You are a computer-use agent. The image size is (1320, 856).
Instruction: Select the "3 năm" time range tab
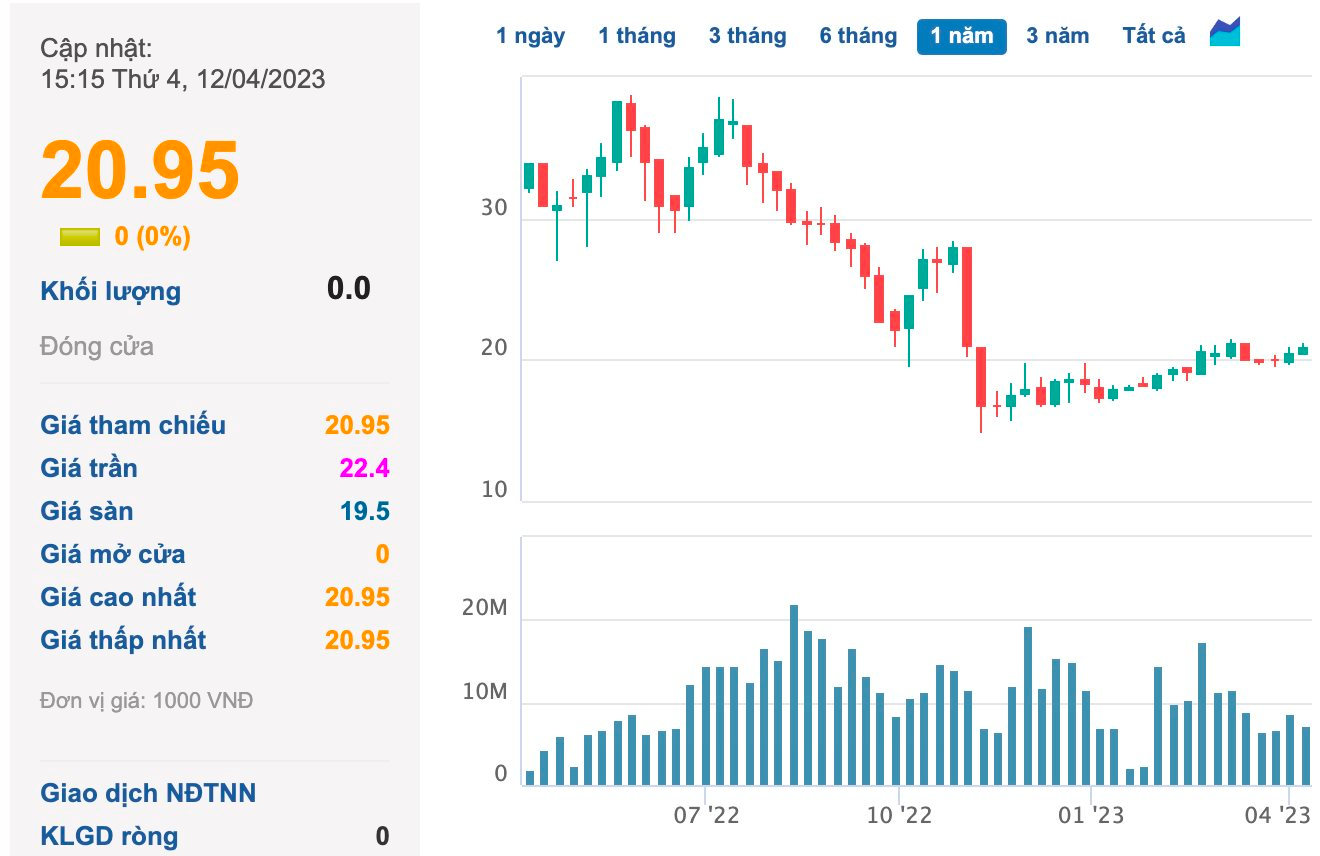click(1058, 36)
